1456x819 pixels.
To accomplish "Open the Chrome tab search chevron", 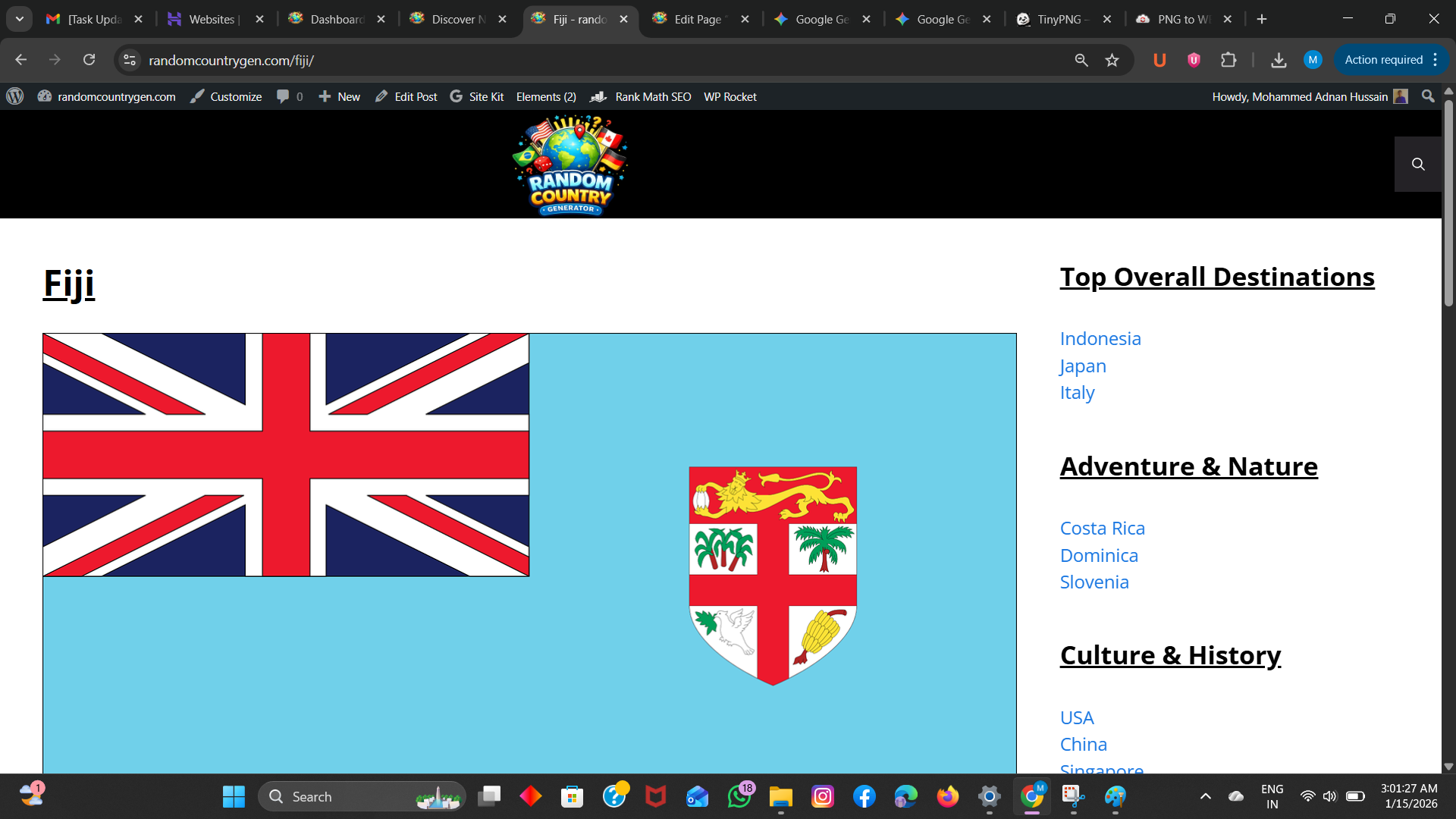I will tap(19, 19).
